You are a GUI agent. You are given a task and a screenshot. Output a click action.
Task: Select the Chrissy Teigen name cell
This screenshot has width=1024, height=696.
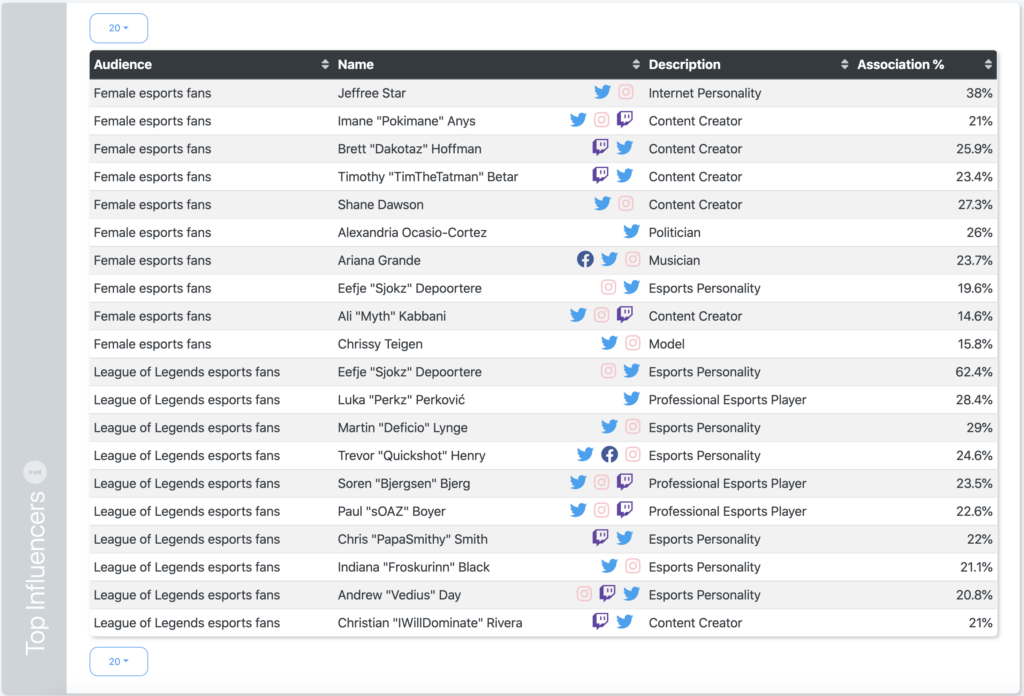pyautogui.click(x=380, y=344)
